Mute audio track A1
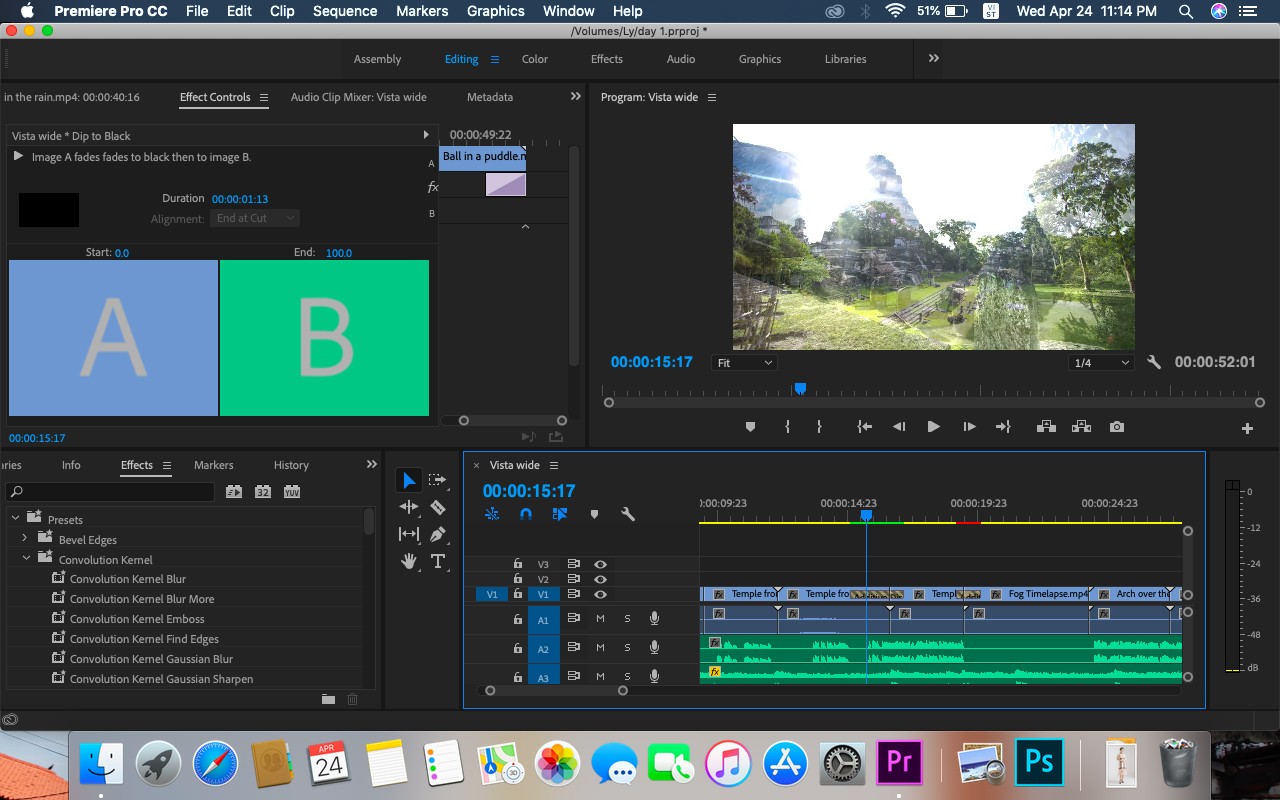Screen dimensions: 1280x800 click(600, 619)
